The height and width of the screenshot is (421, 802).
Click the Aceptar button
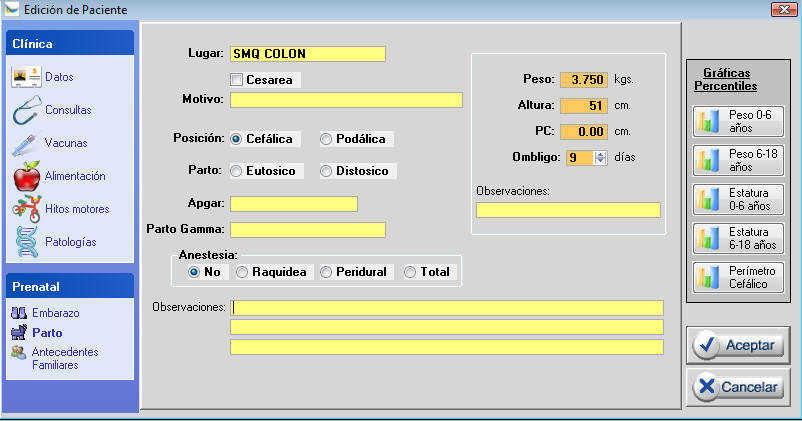(738, 344)
